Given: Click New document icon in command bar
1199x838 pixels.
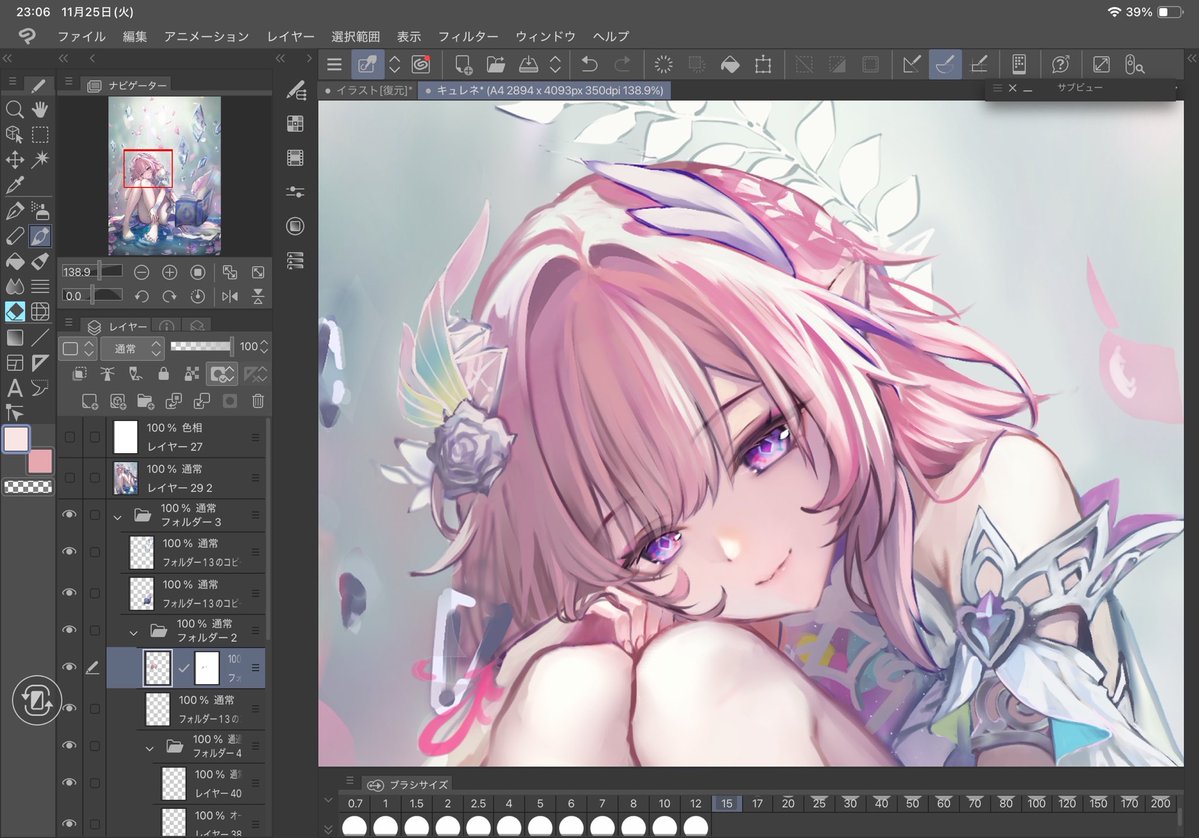Looking at the screenshot, I should [x=463, y=64].
